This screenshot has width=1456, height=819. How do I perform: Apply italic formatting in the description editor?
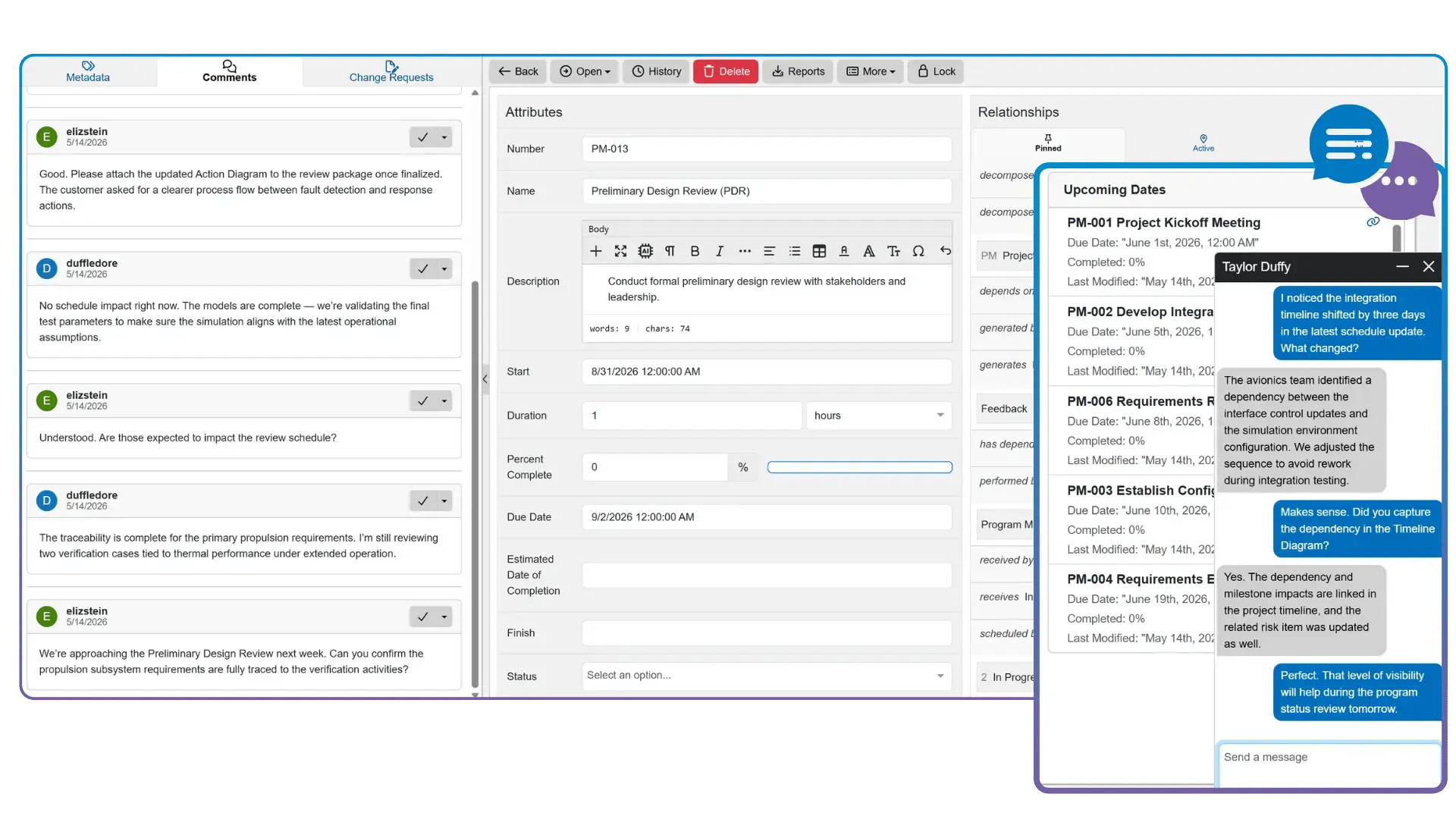[x=720, y=251]
